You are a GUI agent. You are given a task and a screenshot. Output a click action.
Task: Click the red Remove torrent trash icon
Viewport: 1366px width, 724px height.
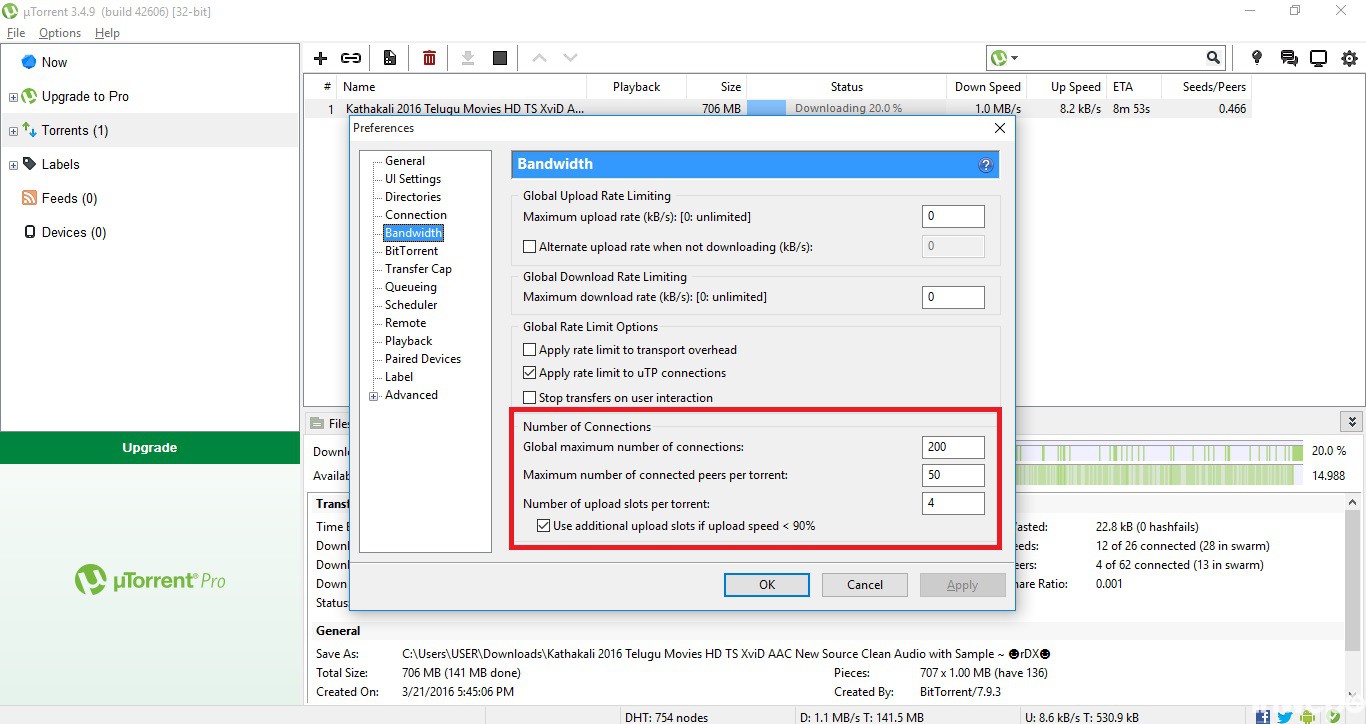click(x=429, y=58)
